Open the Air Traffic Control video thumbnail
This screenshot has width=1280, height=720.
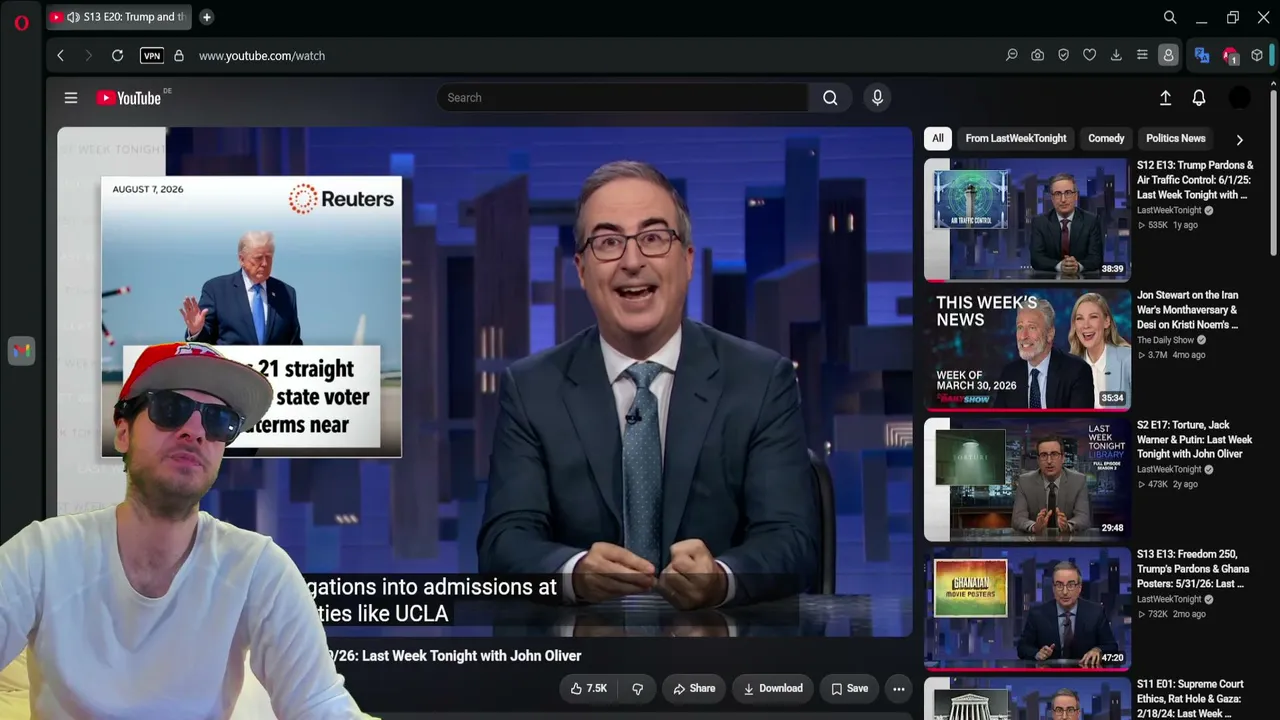(1027, 220)
